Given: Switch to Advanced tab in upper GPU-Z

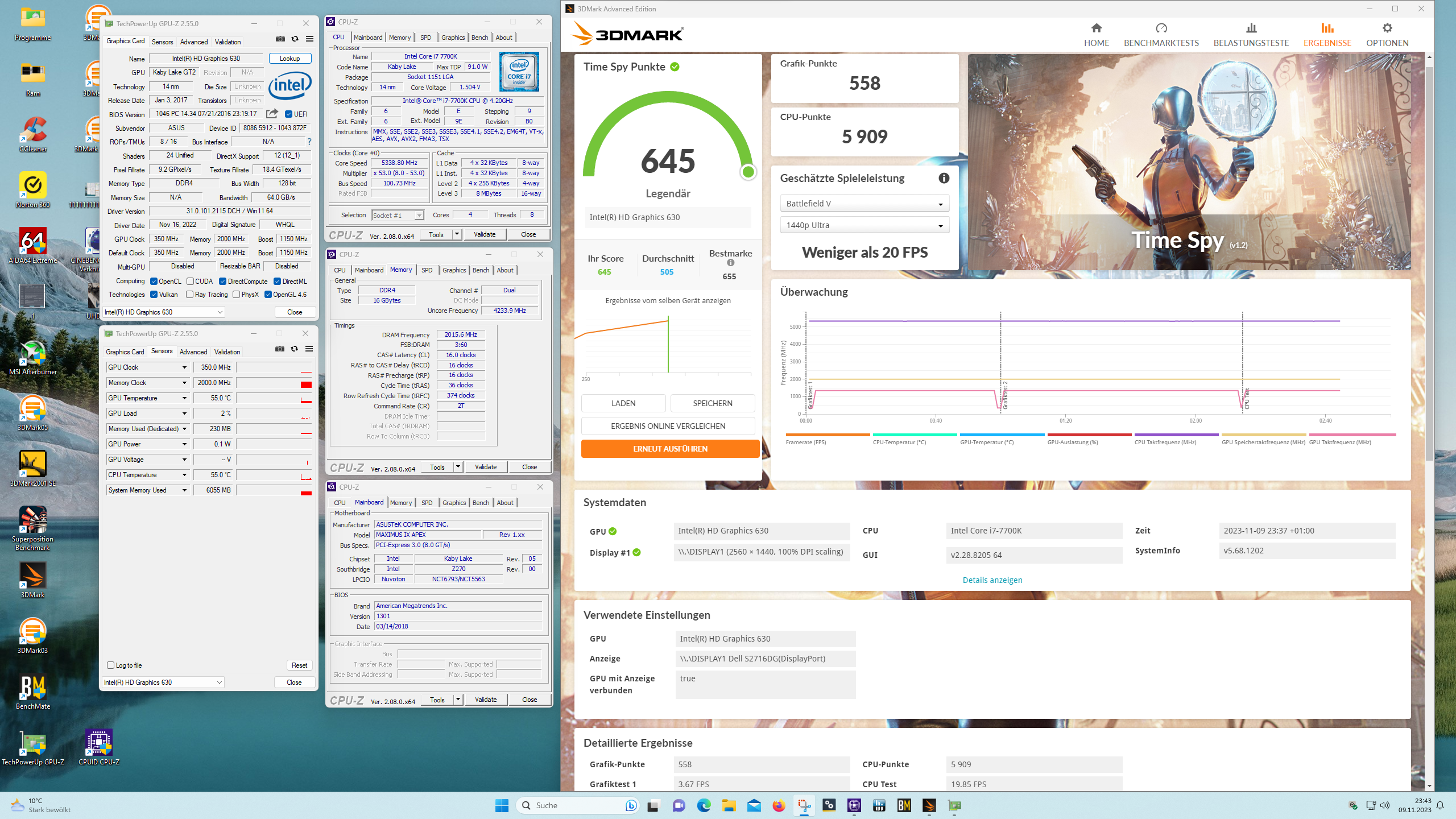Looking at the screenshot, I should 194,42.
